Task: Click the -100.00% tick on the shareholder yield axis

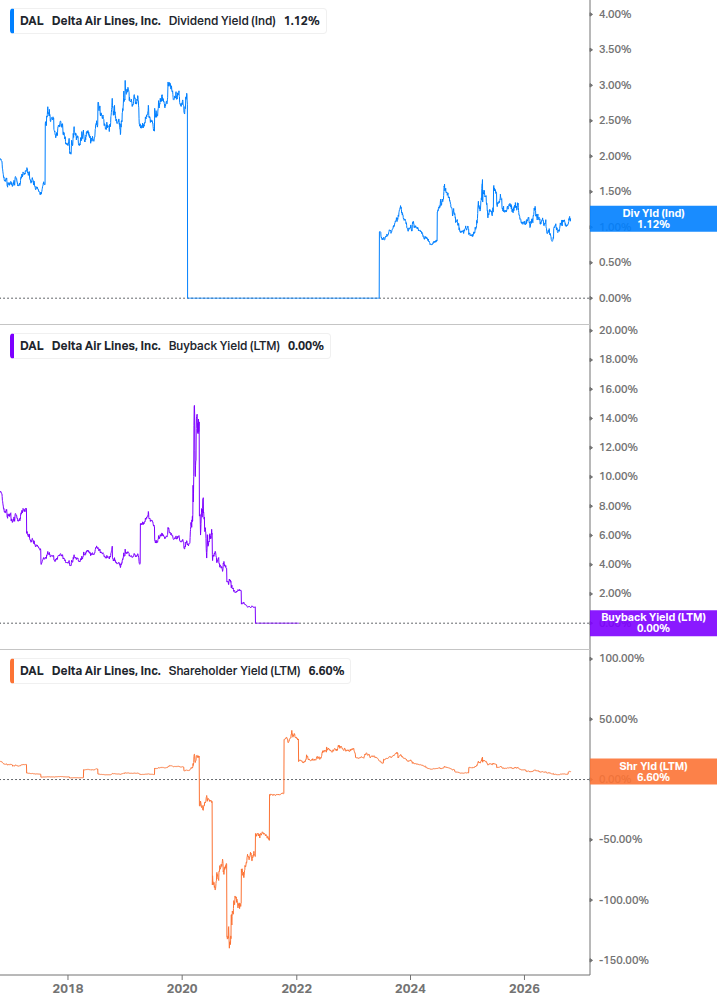Action: (x=623, y=901)
